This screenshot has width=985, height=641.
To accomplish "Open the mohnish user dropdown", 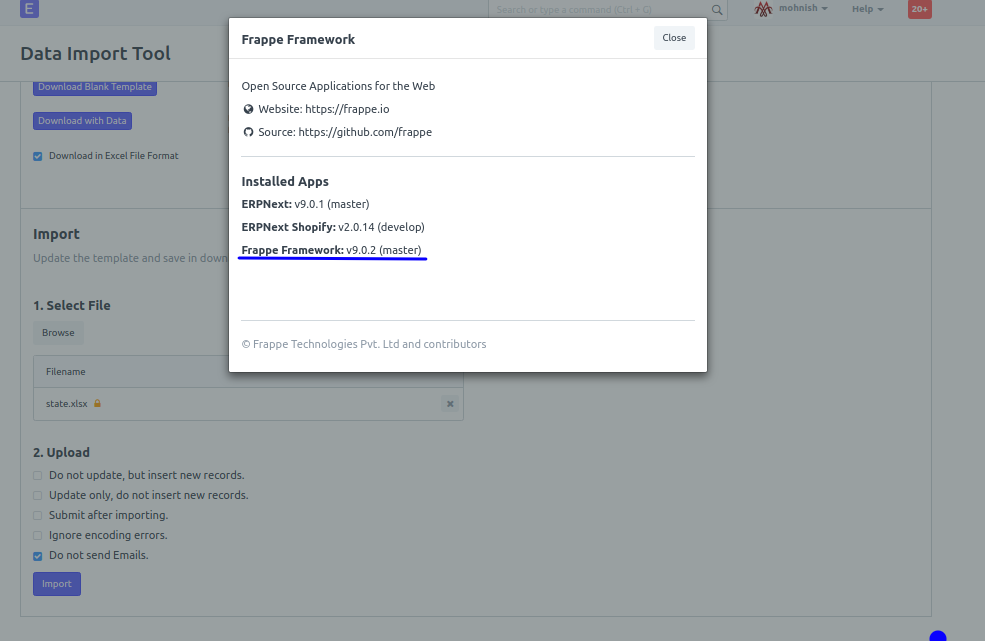I will tap(797, 9).
